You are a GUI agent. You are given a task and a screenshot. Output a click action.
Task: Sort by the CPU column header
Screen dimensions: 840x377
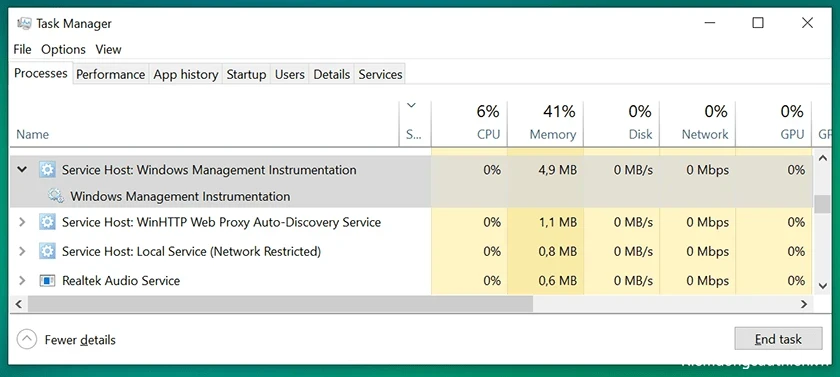(469, 123)
